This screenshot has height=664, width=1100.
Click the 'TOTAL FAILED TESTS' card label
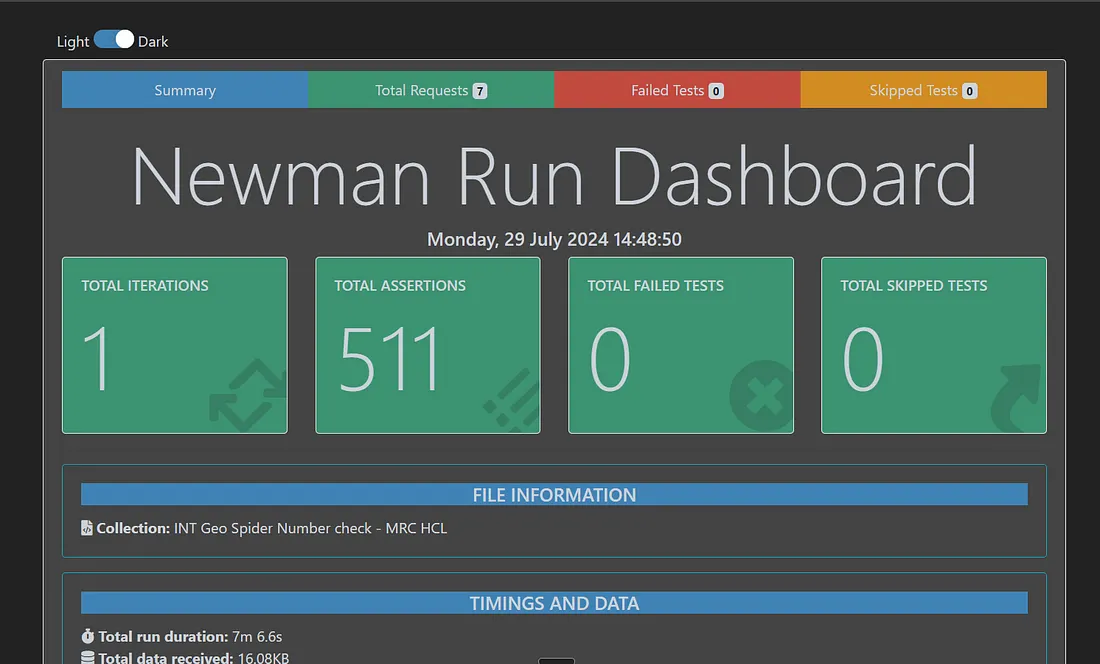(655, 285)
